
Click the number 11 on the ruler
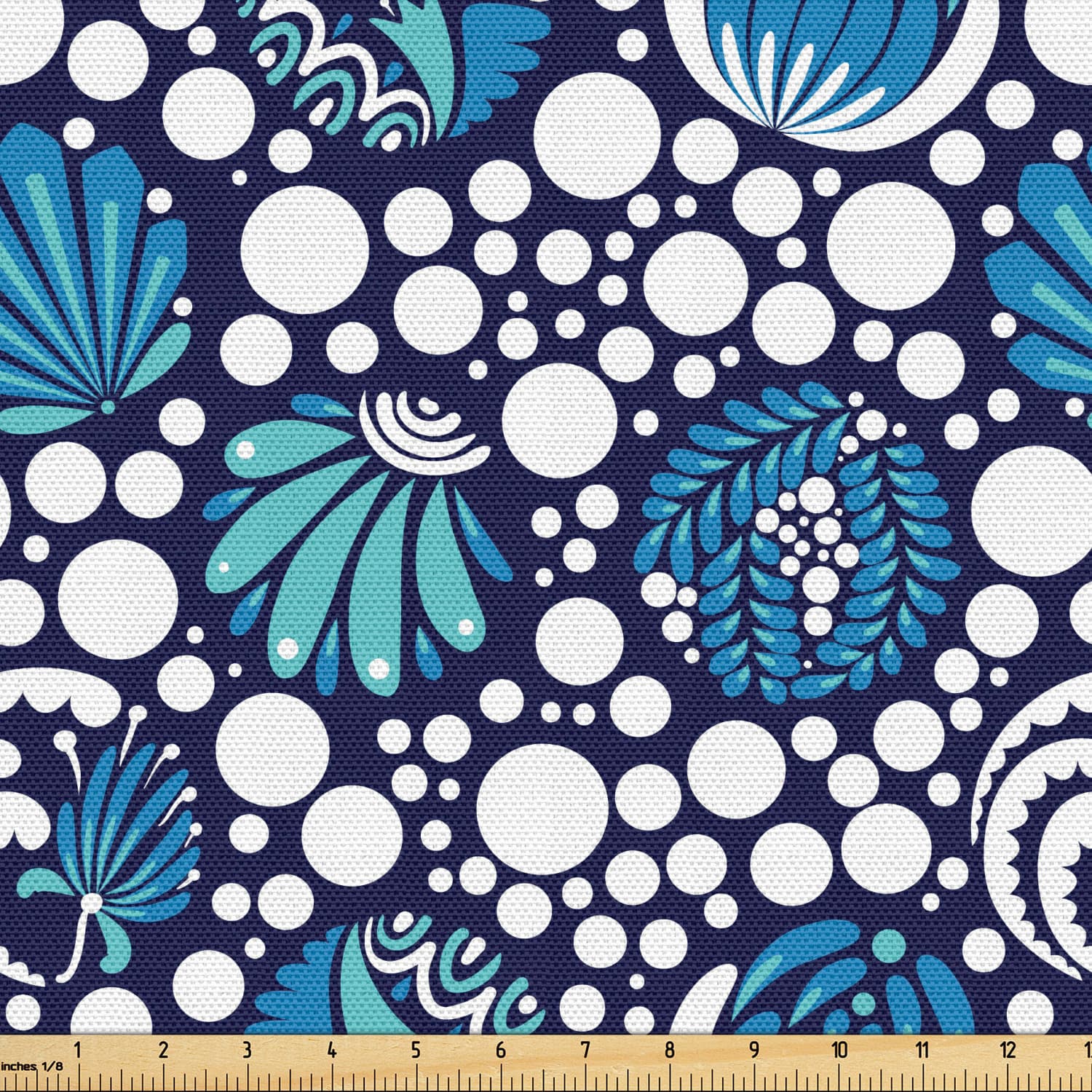tap(923, 1050)
